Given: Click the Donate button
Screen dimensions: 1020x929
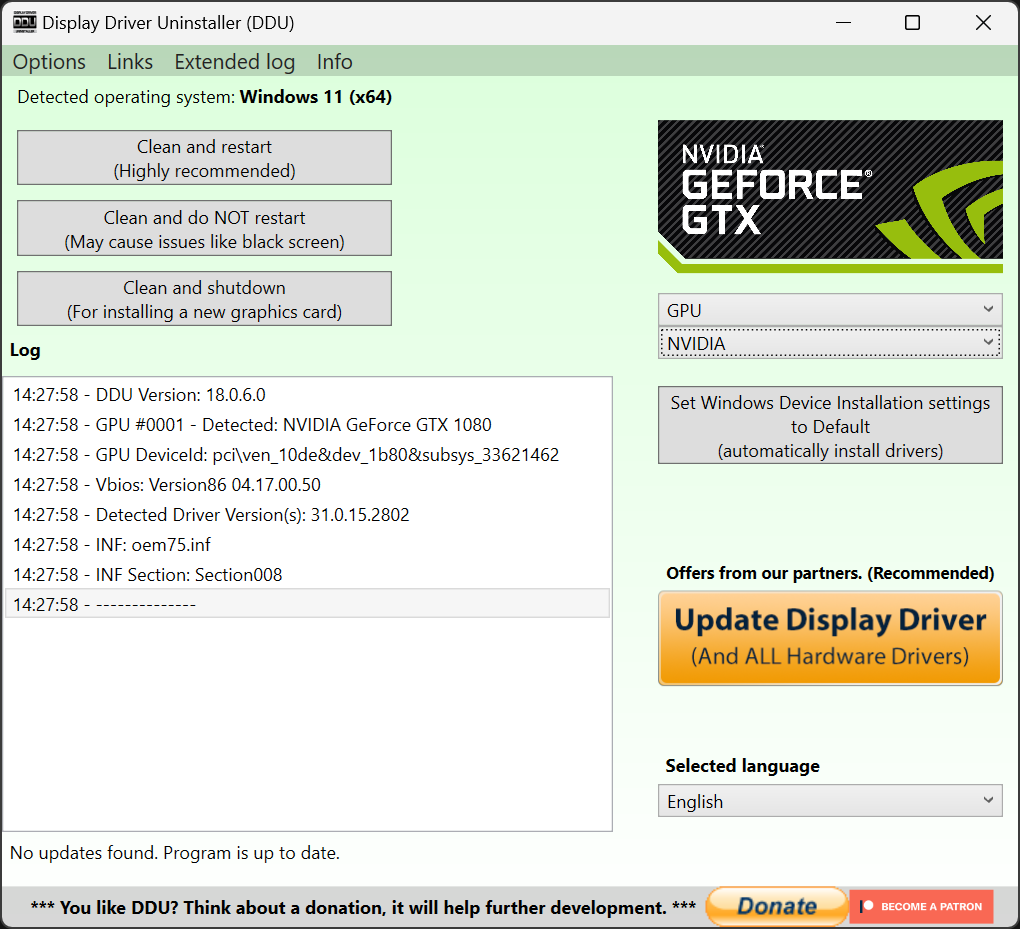Looking at the screenshot, I should point(777,906).
